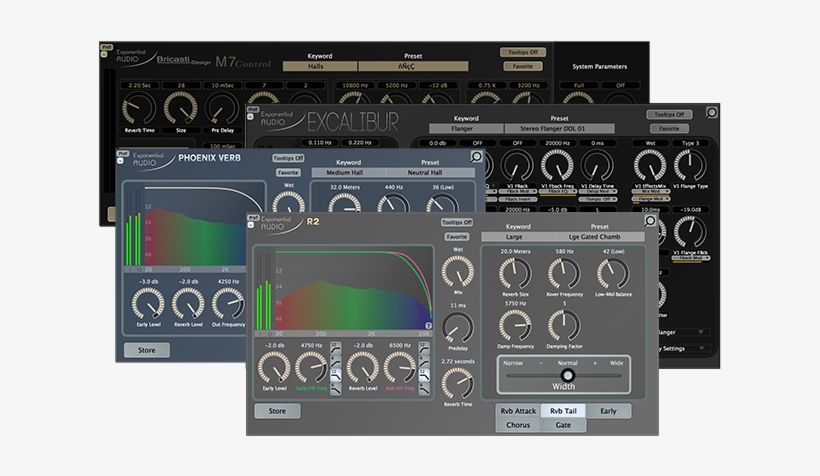Click the Size knob in M7 Control

(180, 108)
